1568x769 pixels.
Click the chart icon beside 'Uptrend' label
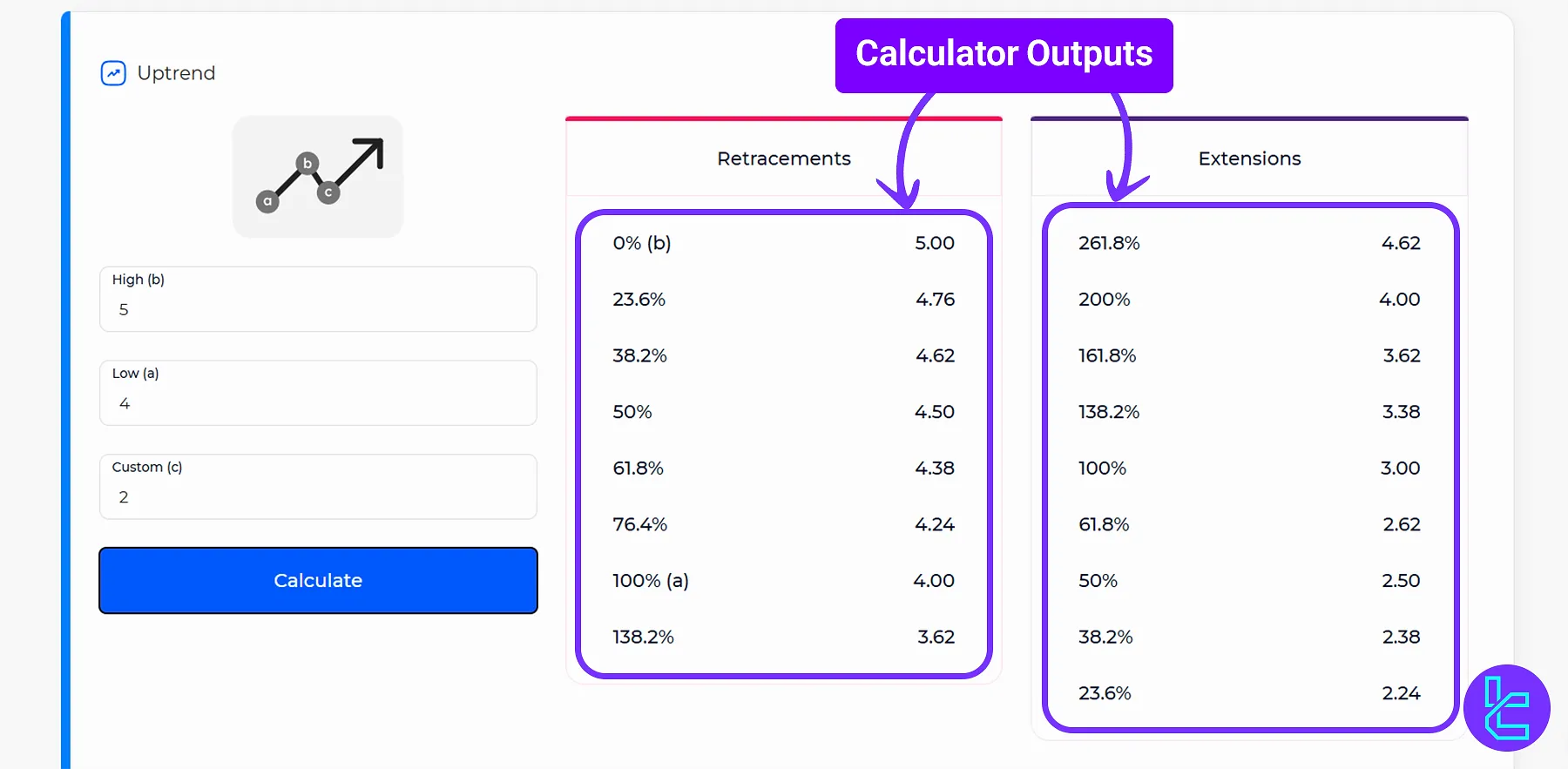pos(113,72)
